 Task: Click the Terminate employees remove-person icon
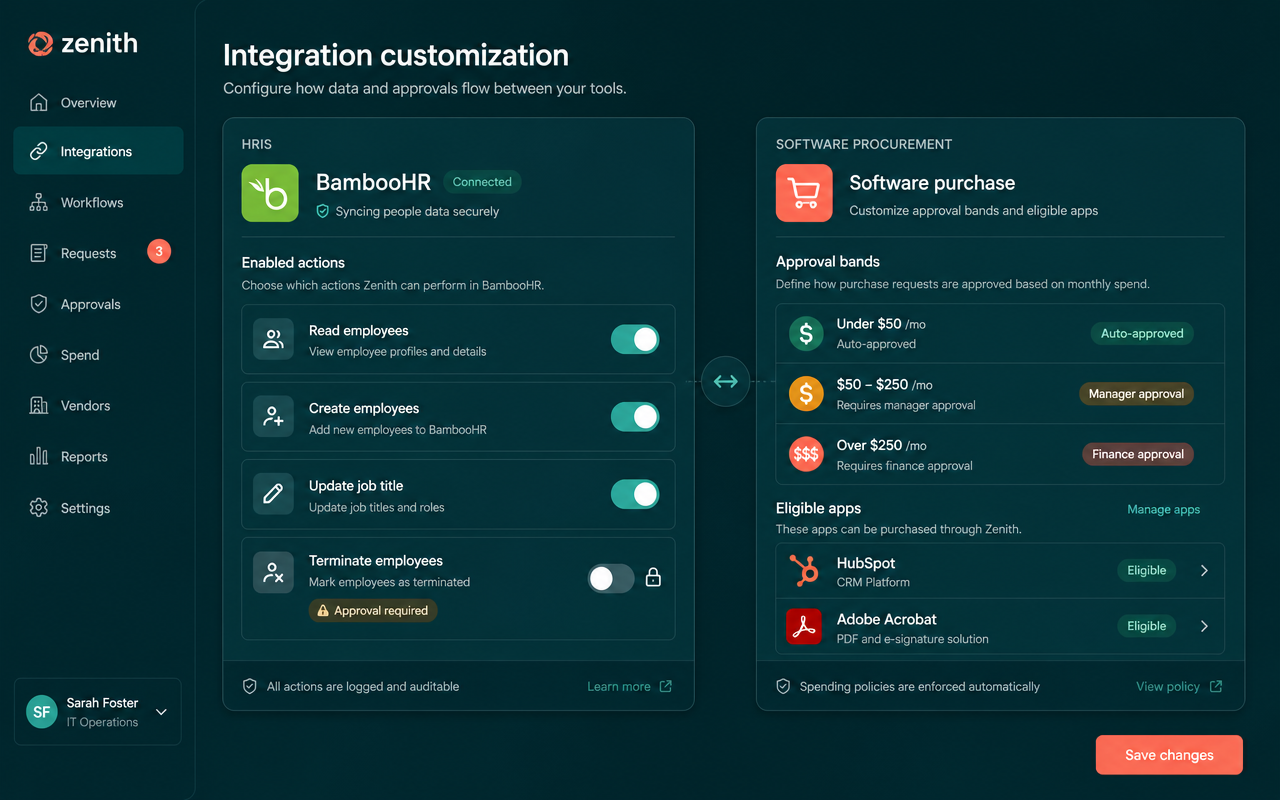273,572
